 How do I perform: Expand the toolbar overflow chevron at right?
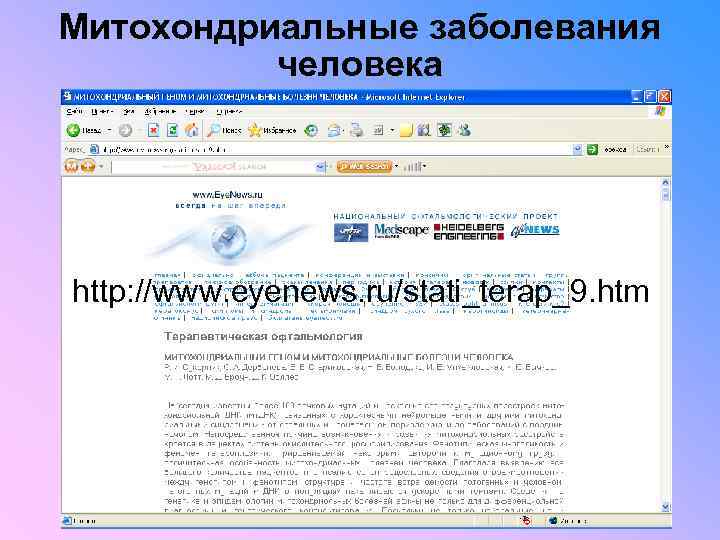[667, 148]
